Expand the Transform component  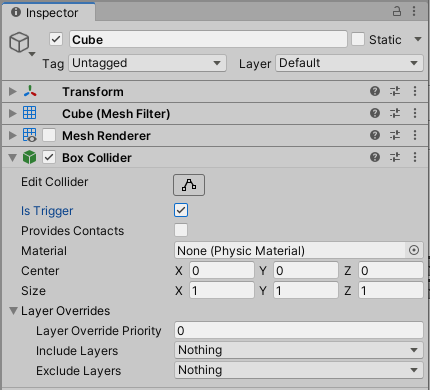point(13,91)
